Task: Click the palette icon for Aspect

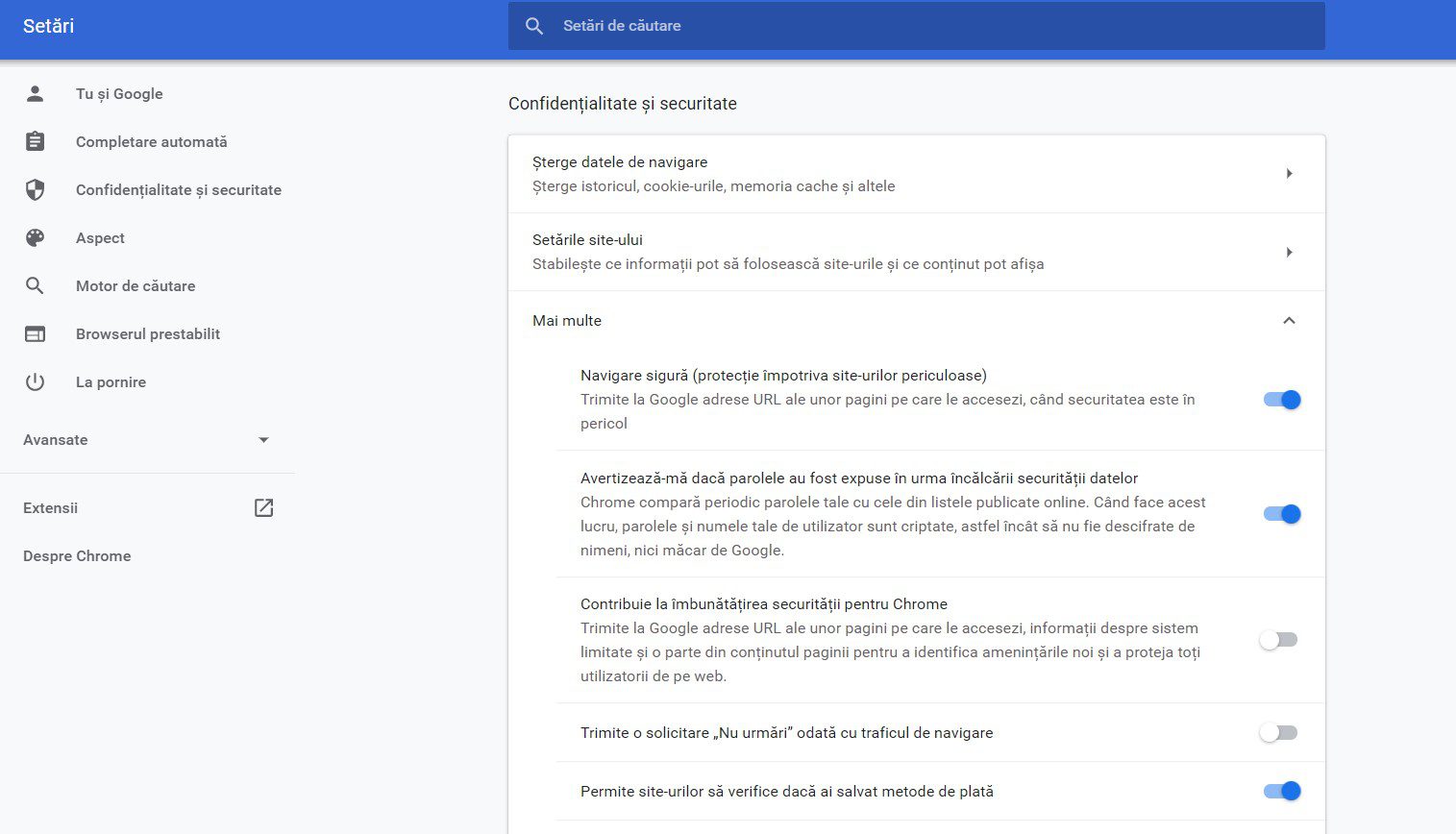Action: tap(35, 237)
